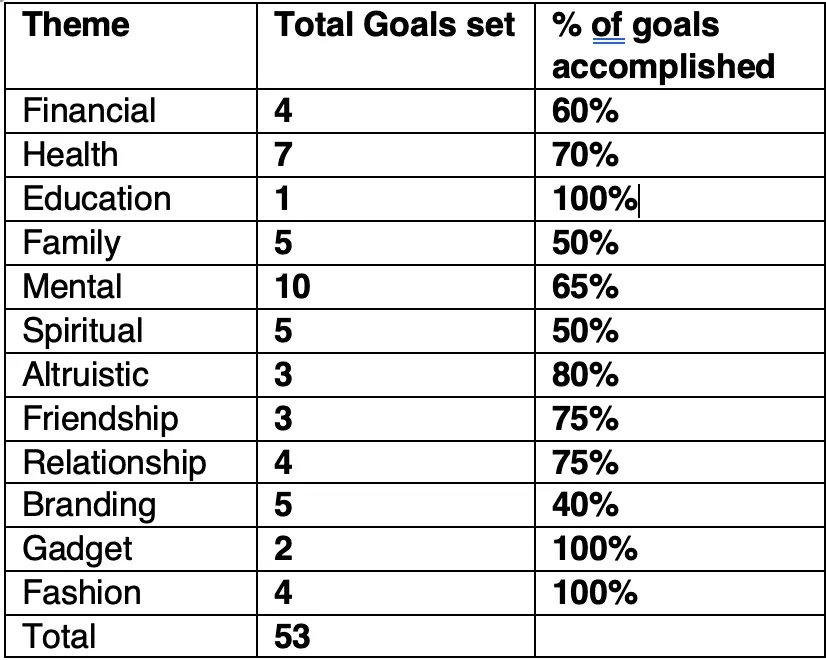Click the Health goals value 7
Viewport: 826px width, 660px height.
point(283,155)
